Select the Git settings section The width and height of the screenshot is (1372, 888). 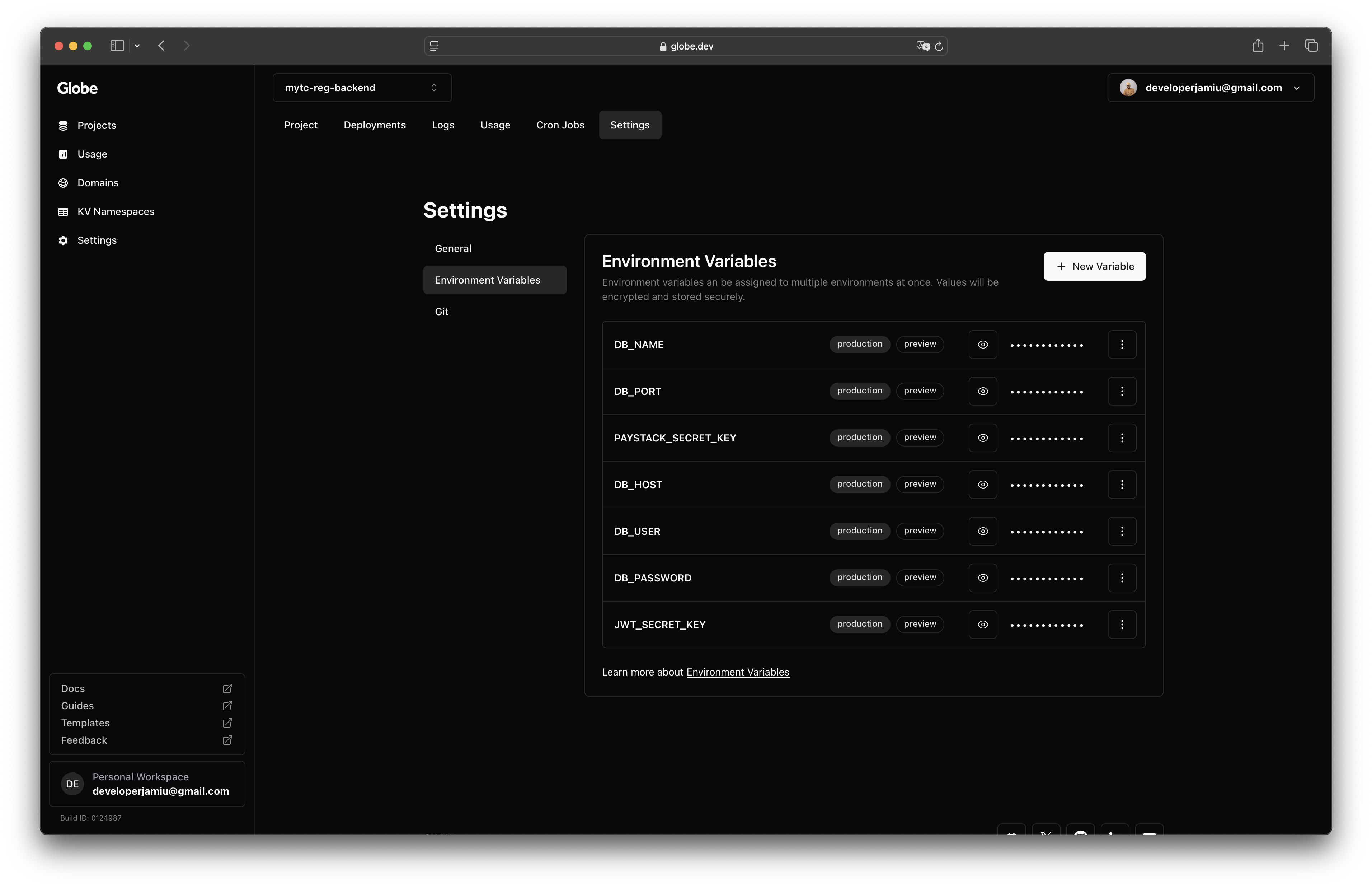441,312
